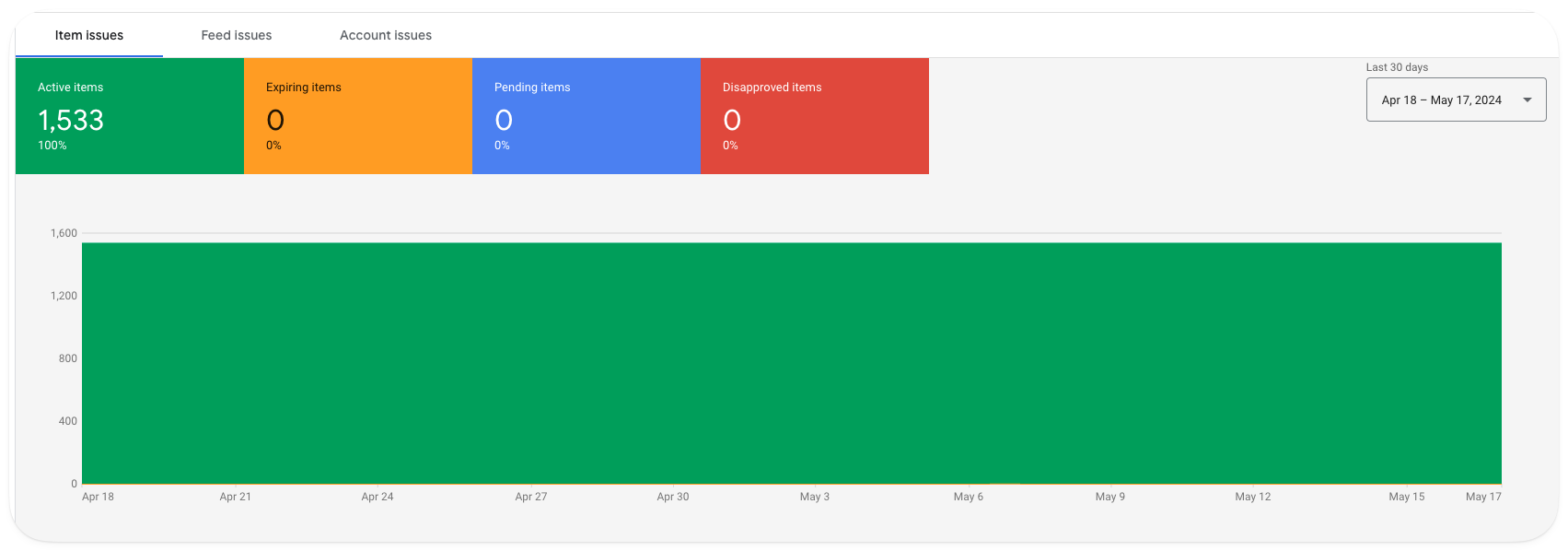This screenshot has height=551, width=1568.
Task: Click the green Active items card
Action: [130, 116]
